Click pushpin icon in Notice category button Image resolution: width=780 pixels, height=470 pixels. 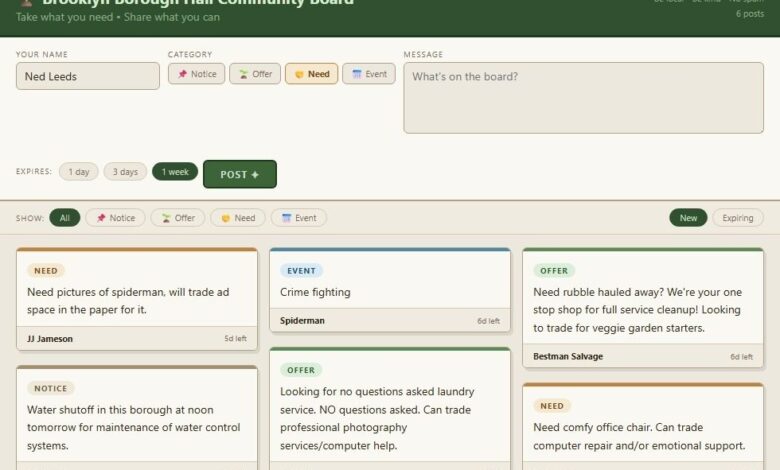point(182,74)
